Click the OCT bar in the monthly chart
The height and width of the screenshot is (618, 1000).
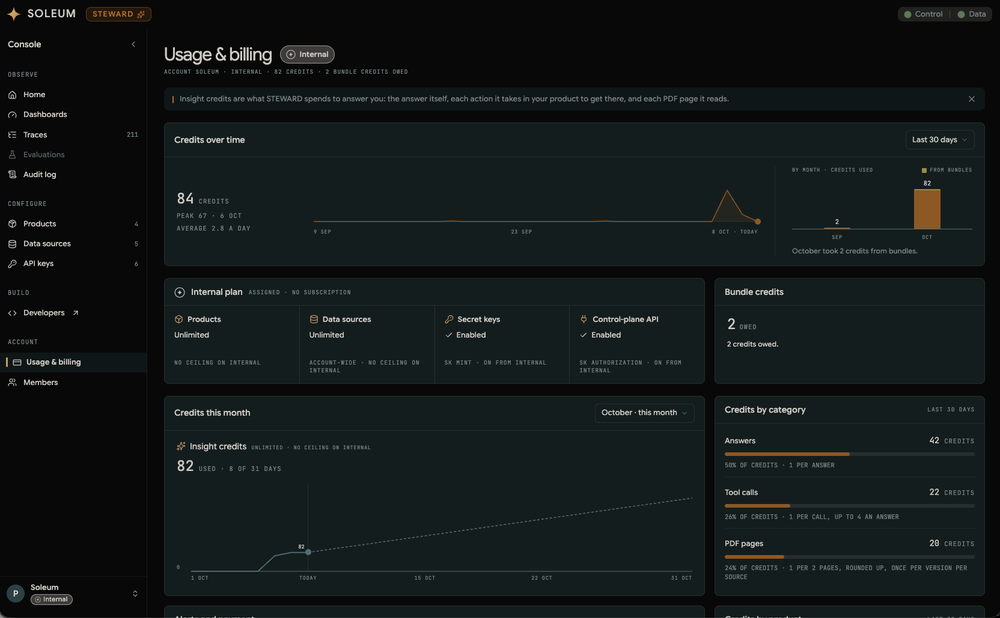(x=927, y=209)
